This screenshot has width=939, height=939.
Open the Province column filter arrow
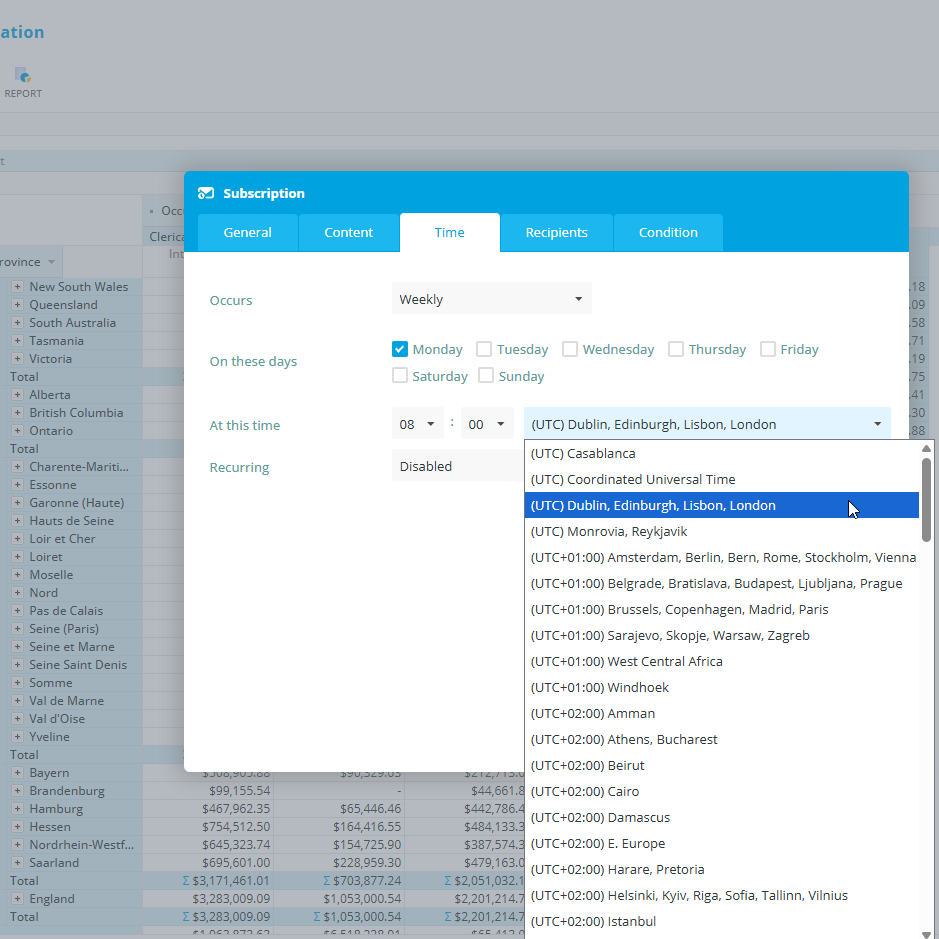click(x=51, y=262)
